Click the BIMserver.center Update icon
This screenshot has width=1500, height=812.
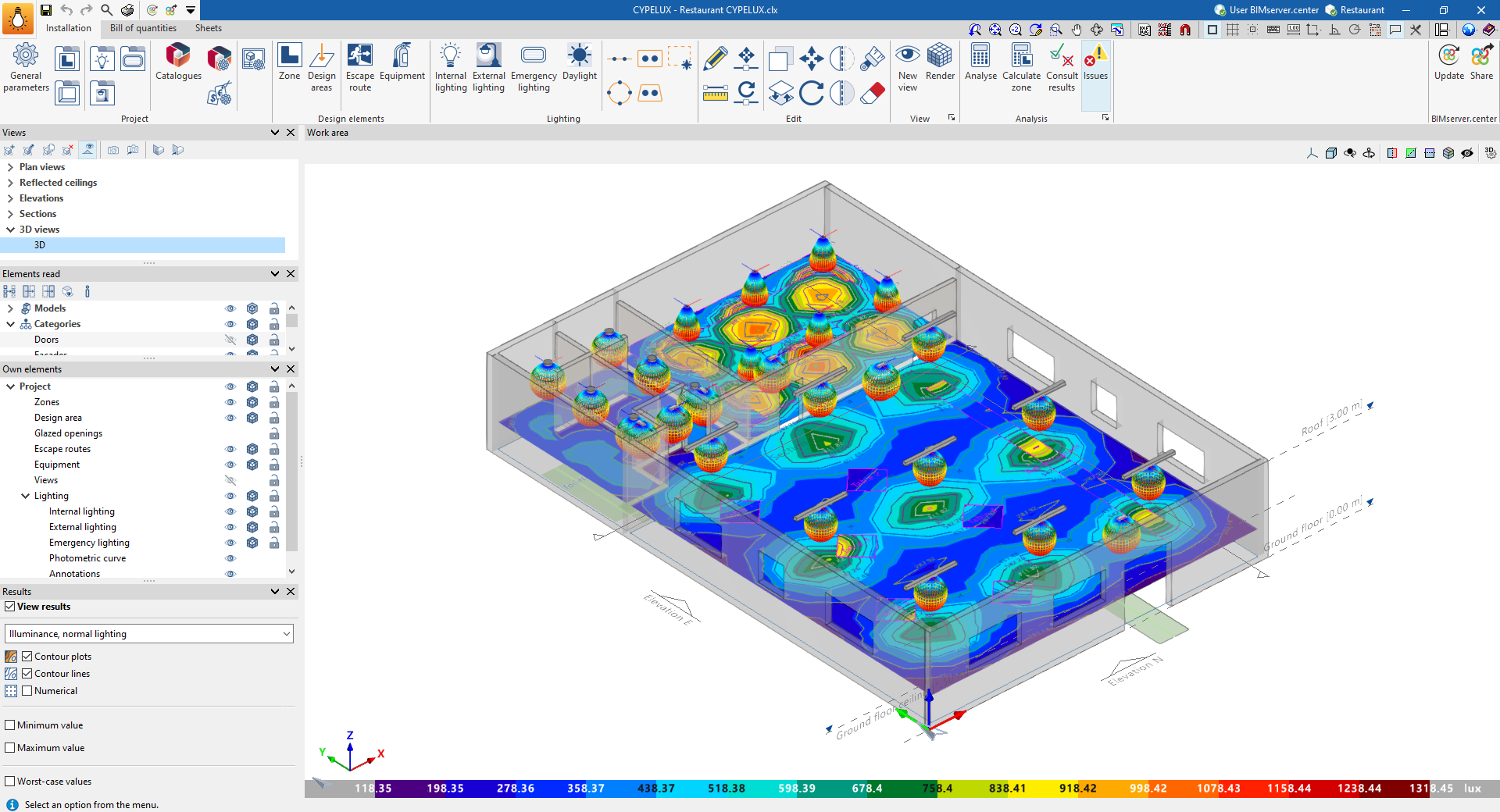coord(1449,62)
